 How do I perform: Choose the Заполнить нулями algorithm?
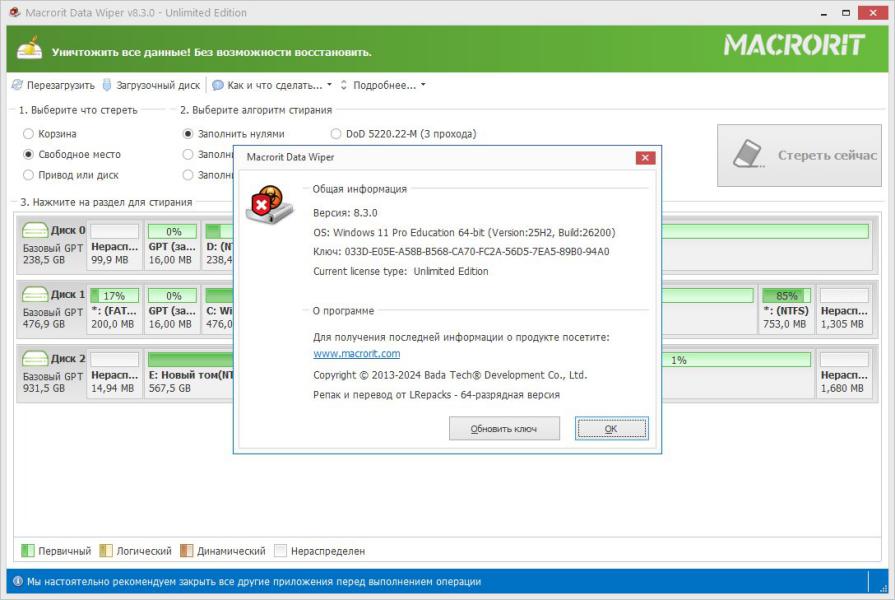click(x=188, y=134)
